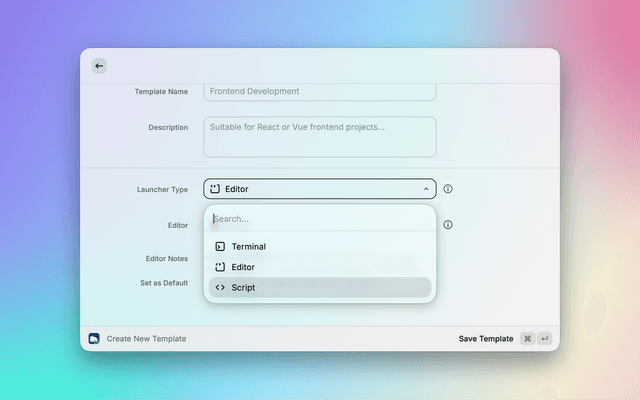Click the app icon beside Create New Template
The height and width of the screenshot is (400, 640).
pyautogui.click(x=94, y=339)
